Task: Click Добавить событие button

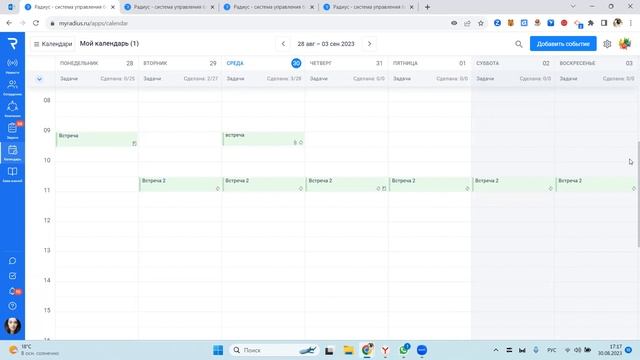Action: coord(563,44)
